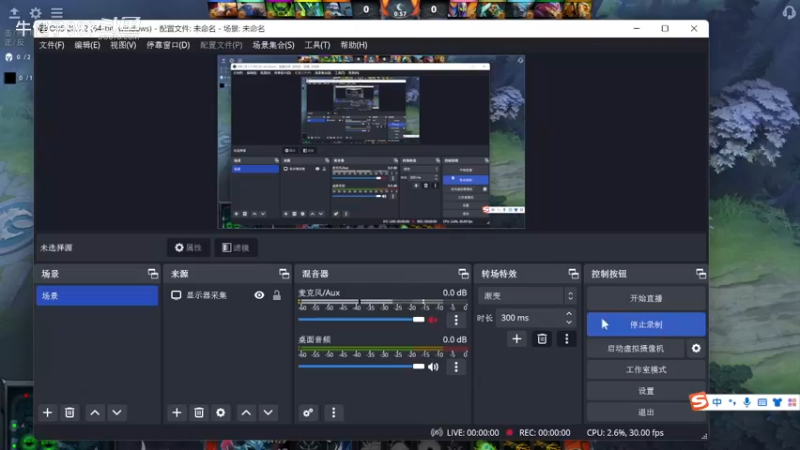Viewport: 800px width, 450px height.
Task: Click the LIVE: 00:00:00 status text
Action: 472,433
